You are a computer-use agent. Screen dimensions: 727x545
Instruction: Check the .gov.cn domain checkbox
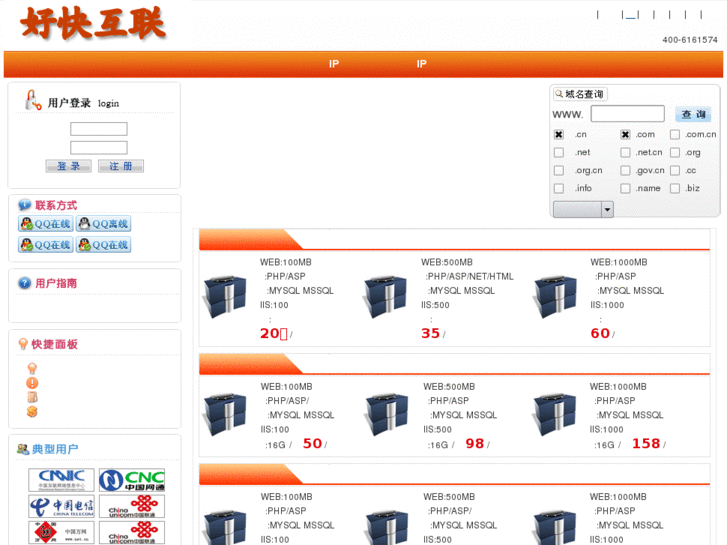point(625,171)
